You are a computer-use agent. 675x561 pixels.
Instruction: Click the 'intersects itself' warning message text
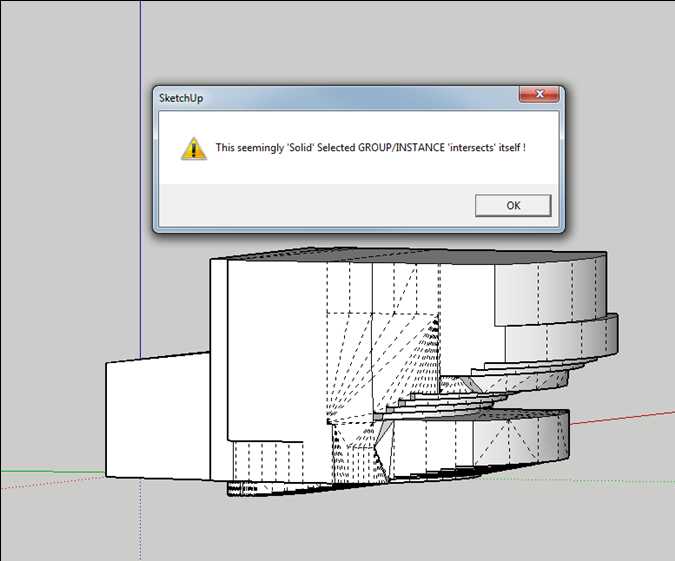click(371, 148)
